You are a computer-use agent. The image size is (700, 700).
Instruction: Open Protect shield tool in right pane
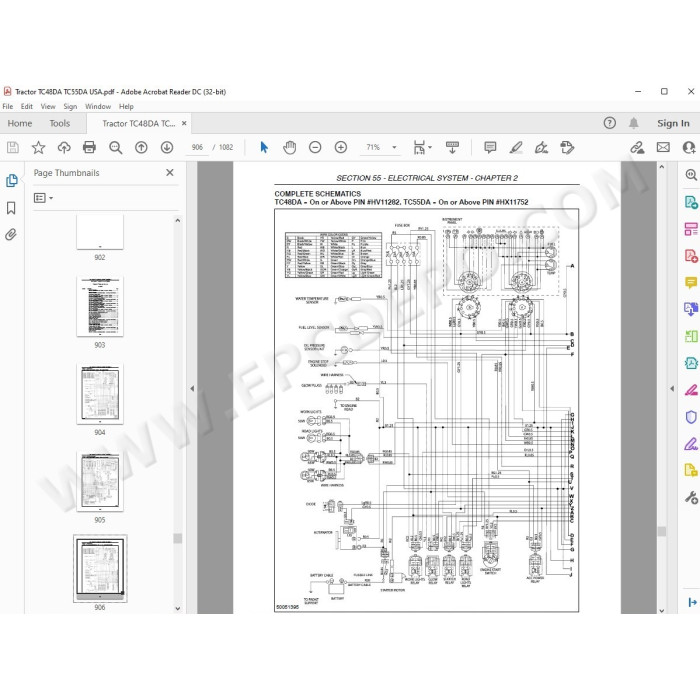pos(691,417)
